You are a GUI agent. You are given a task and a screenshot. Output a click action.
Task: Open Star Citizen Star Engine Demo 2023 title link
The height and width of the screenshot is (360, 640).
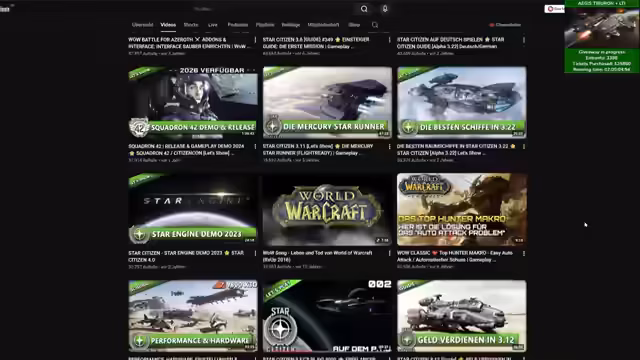(x=186, y=256)
